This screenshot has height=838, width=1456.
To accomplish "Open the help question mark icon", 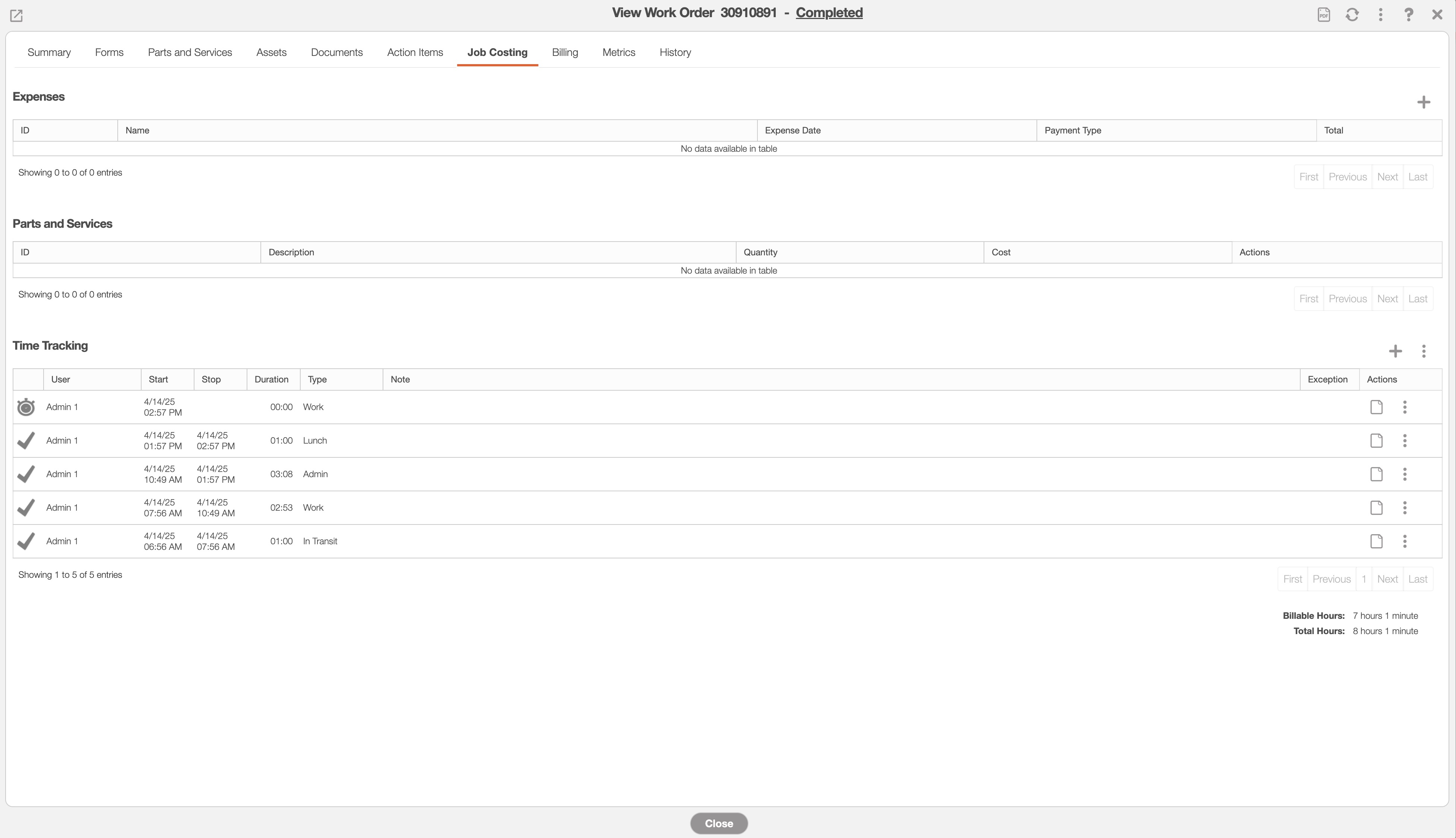I will pyautogui.click(x=1408, y=15).
